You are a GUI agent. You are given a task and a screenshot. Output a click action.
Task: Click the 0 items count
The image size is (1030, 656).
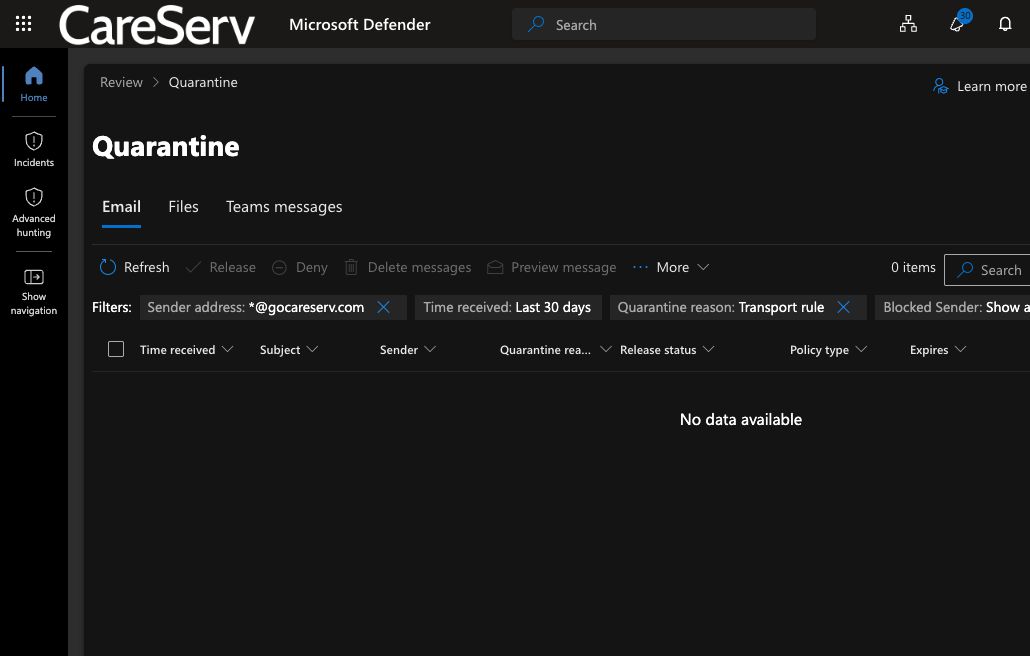coord(913,267)
